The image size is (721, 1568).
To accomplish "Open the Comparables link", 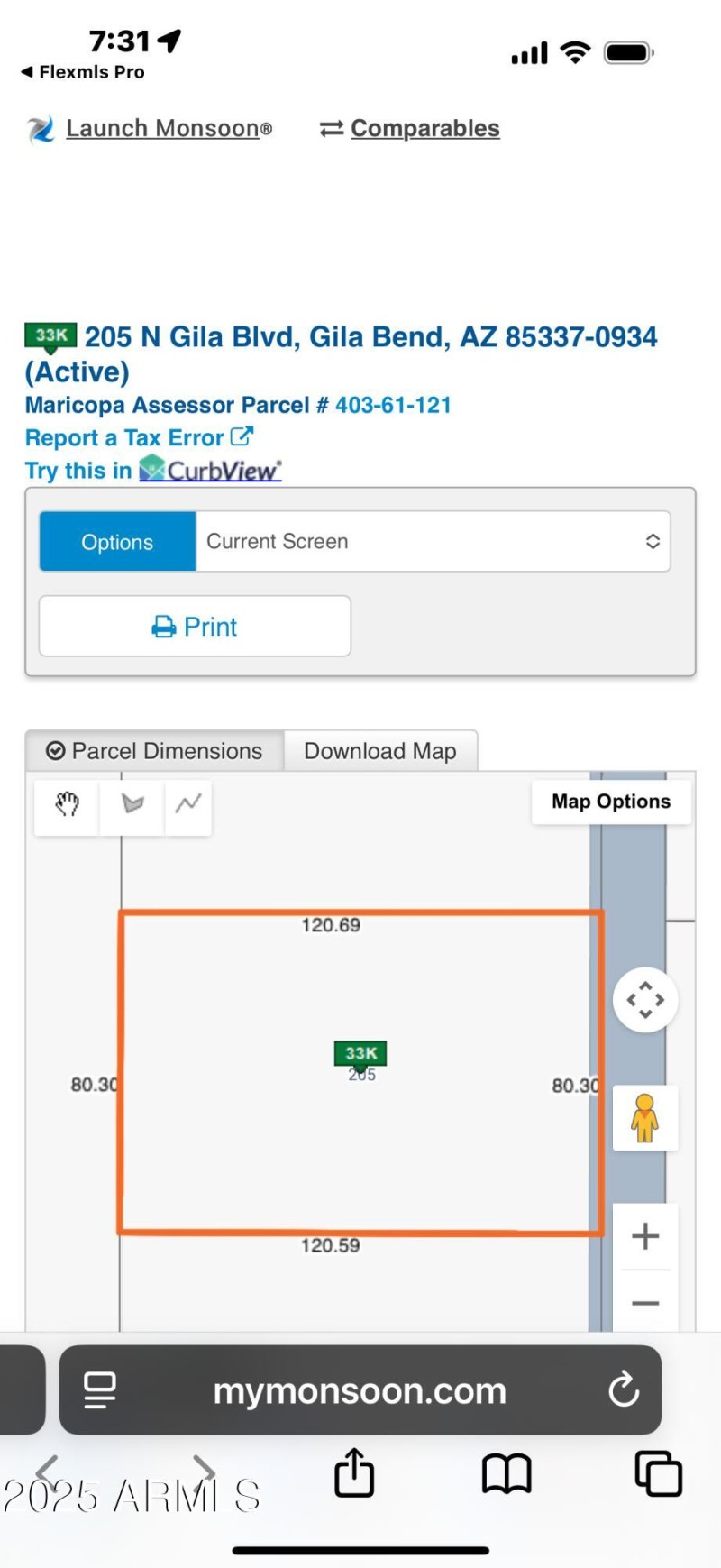I will 424,129.
